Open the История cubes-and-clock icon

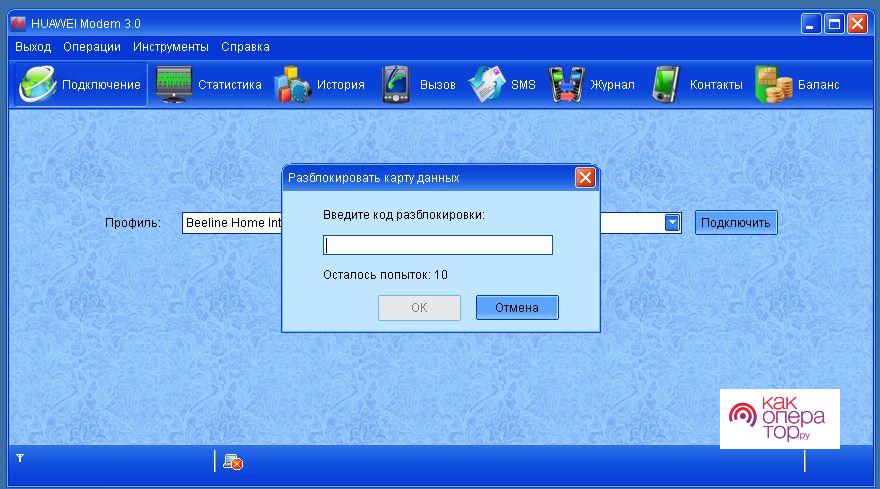pos(292,85)
